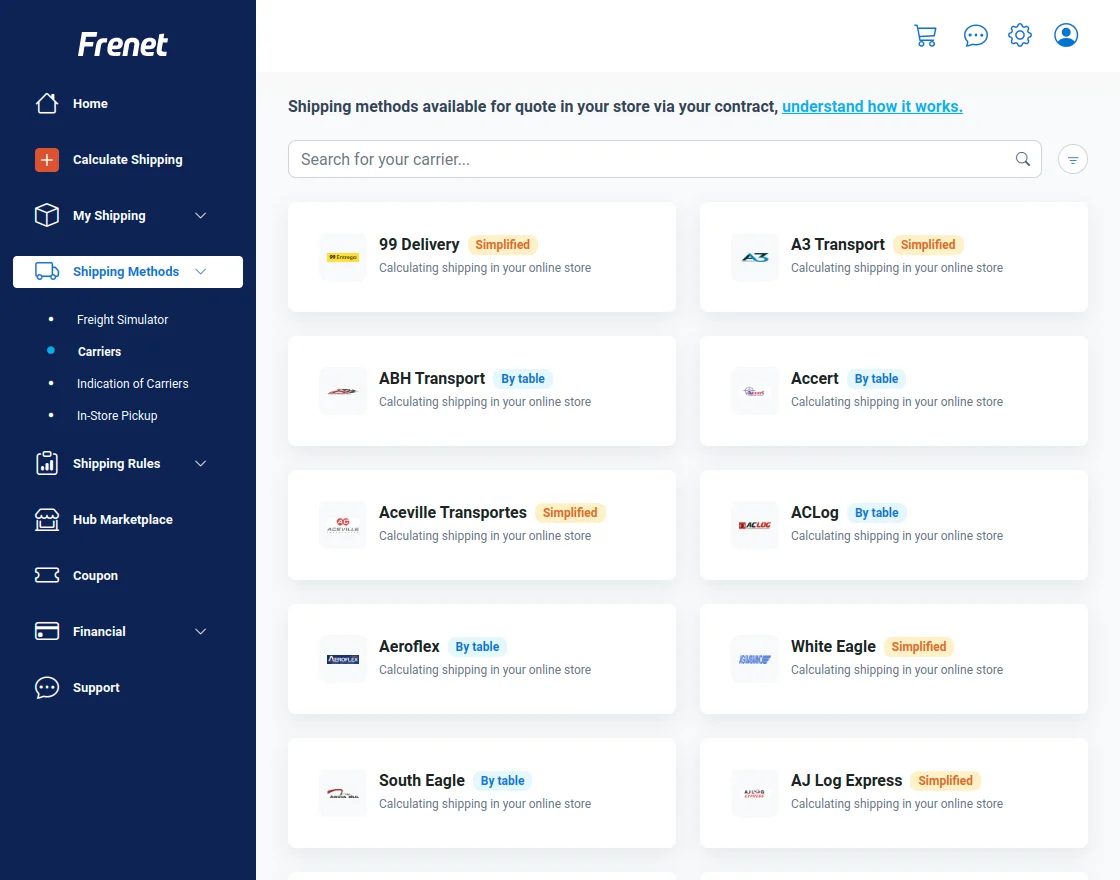The image size is (1120, 880).
Task: Select Carriers submenu item
Action: point(99,351)
